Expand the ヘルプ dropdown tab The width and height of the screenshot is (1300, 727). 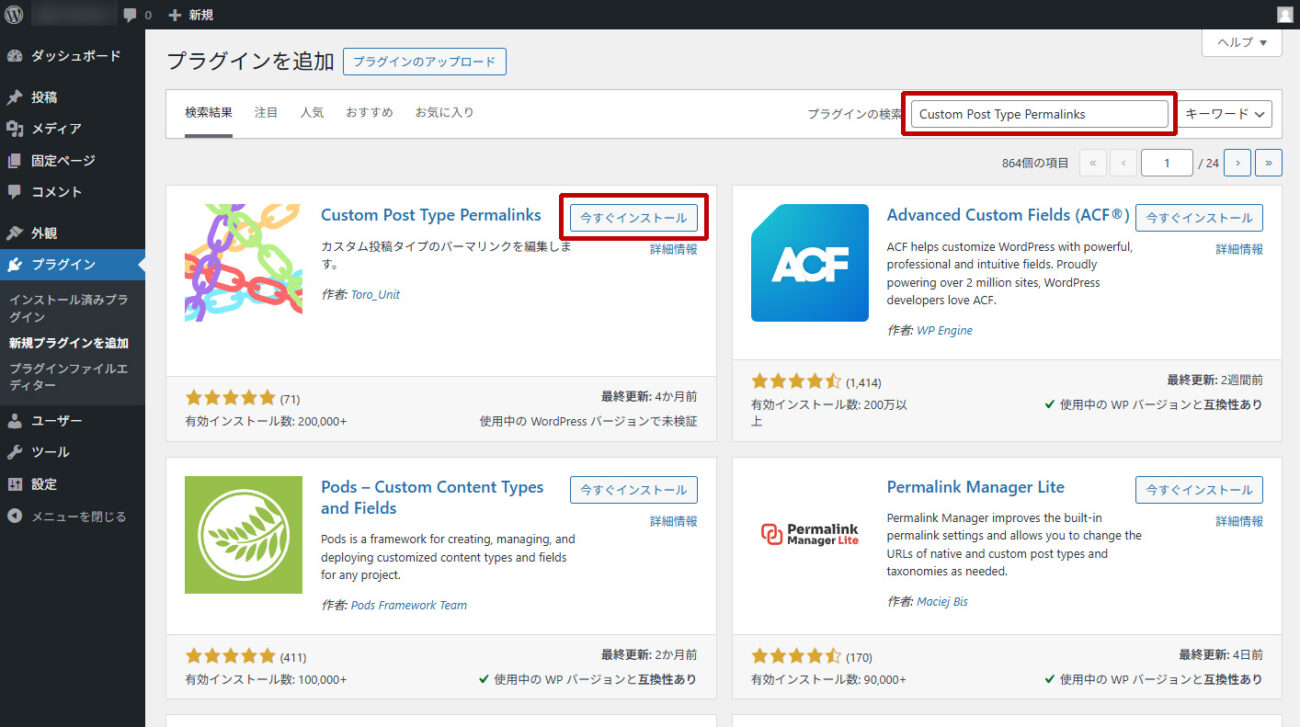pyautogui.click(x=1241, y=42)
